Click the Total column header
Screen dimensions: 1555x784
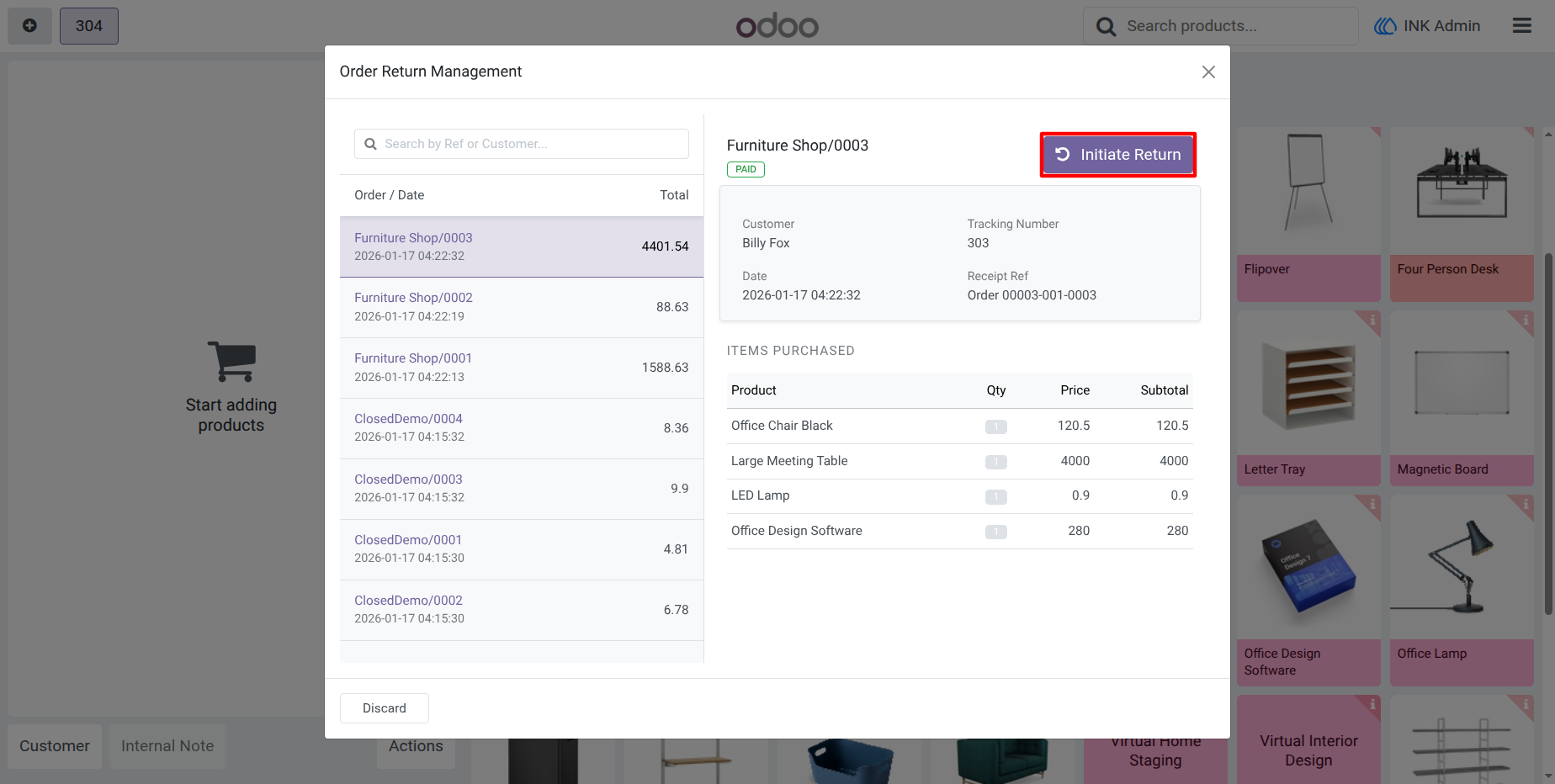[674, 195]
